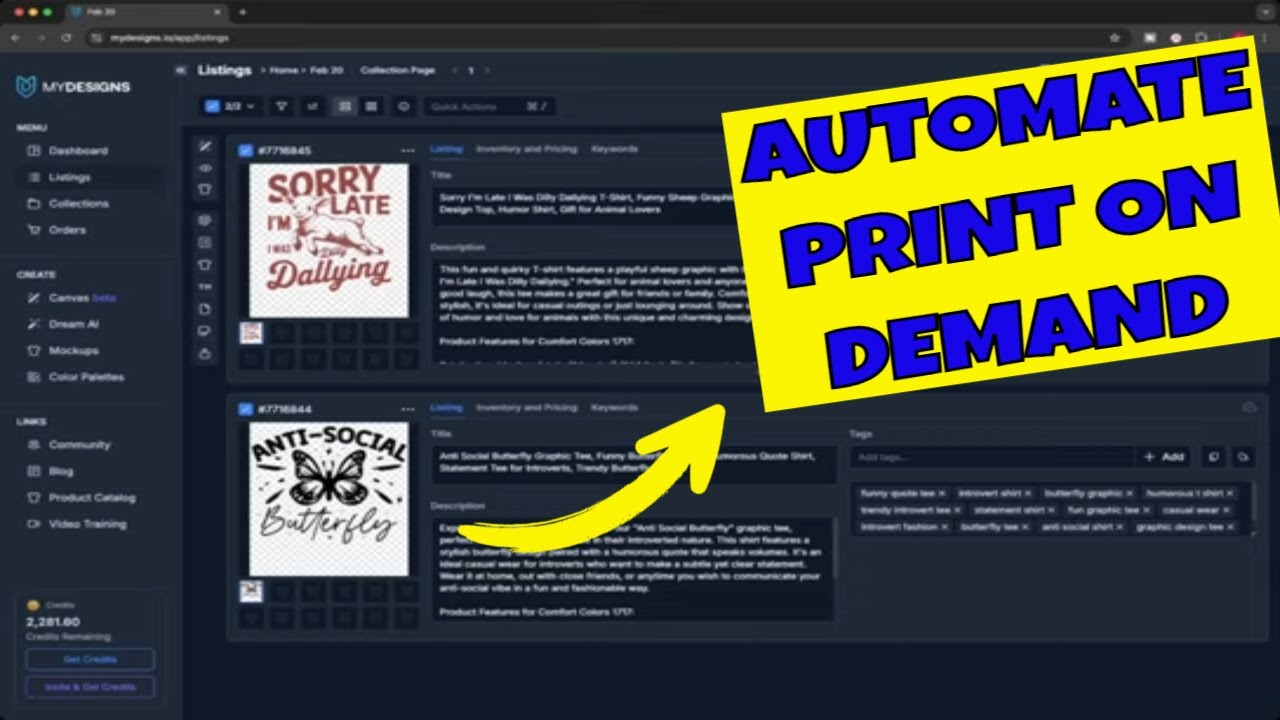This screenshot has height=720, width=1280.
Task: Remove the 'funny quote tee' tag
Action: click(x=941, y=493)
